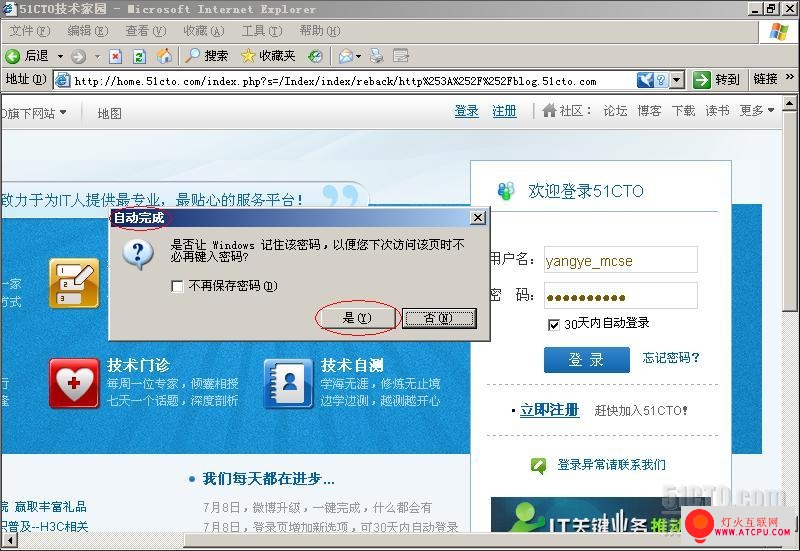Open Forward button history dropdown arrow
800x551 pixels.
click(x=97, y=56)
